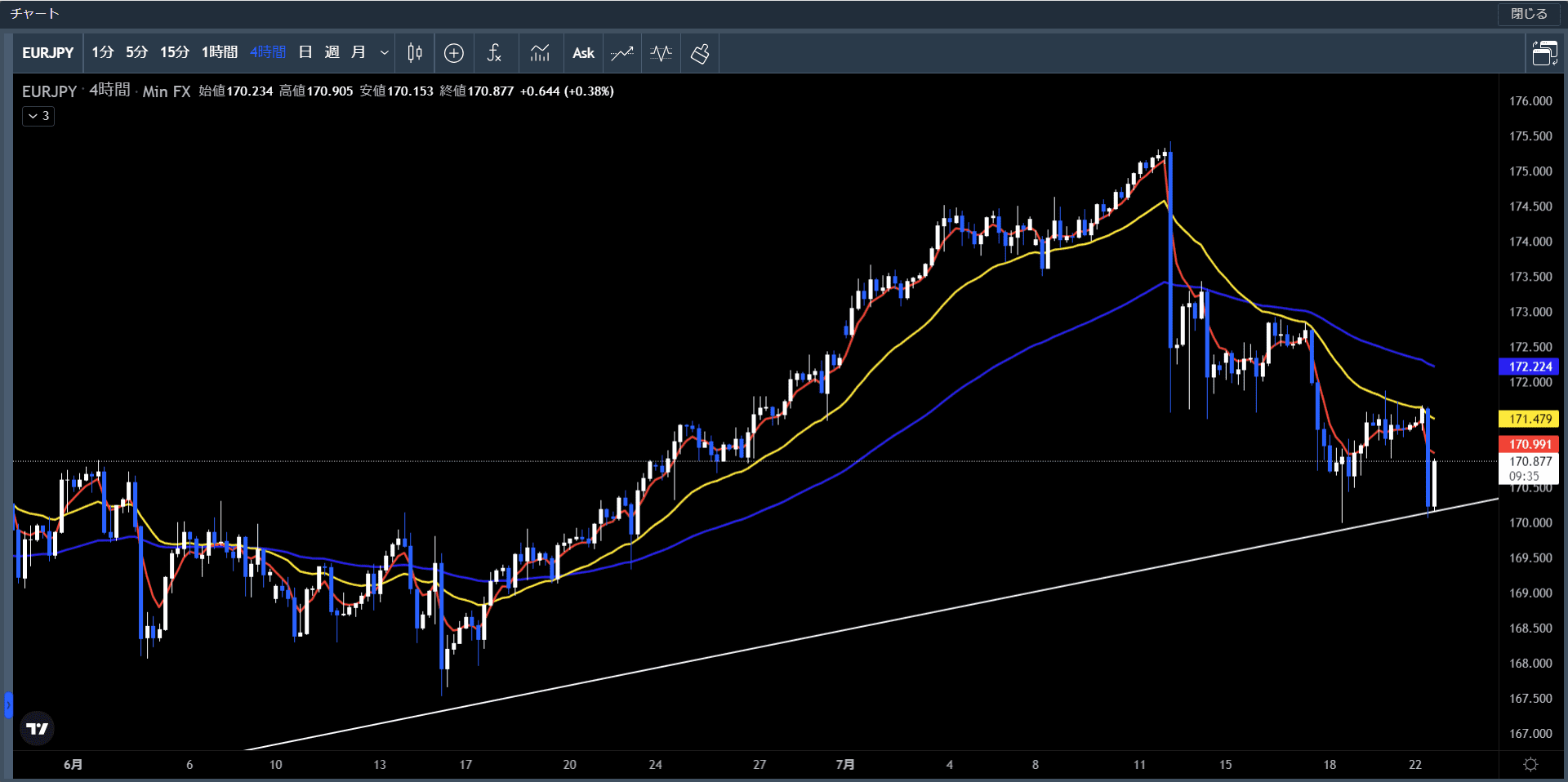
Task: Open chart settings gear icon
Action: [1530, 764]
